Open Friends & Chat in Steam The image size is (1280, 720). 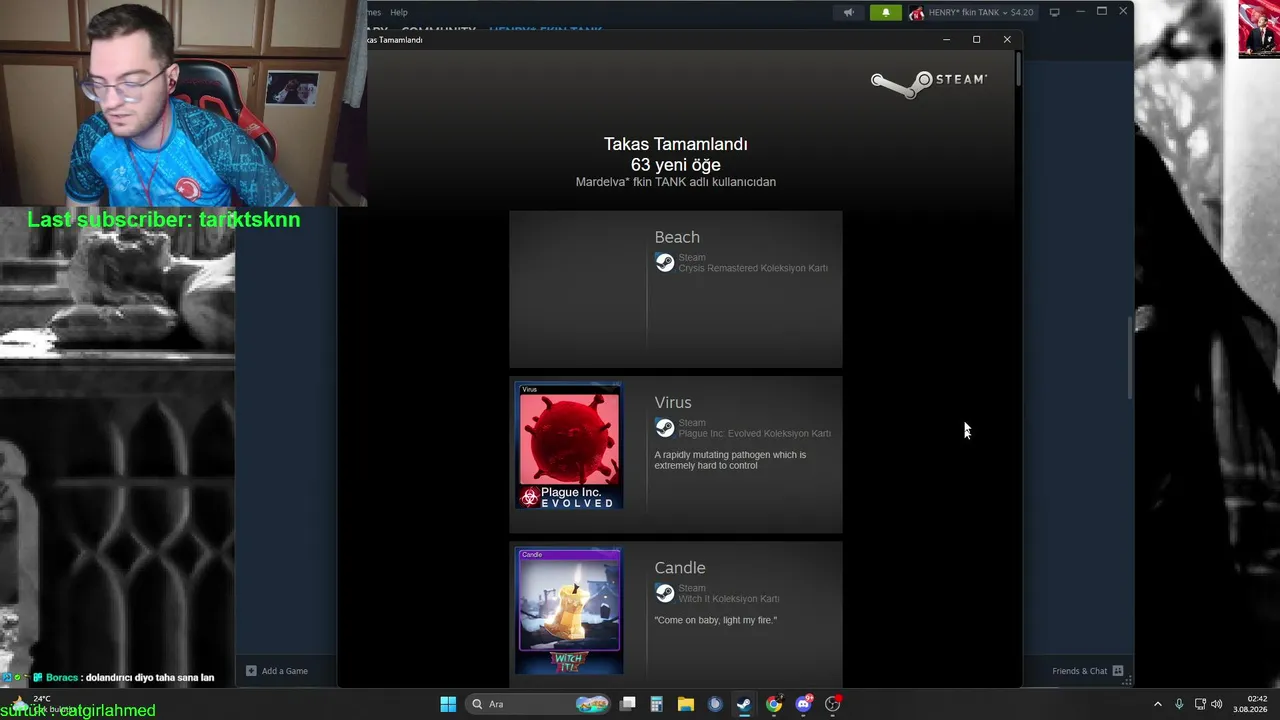pos(1087,671)
